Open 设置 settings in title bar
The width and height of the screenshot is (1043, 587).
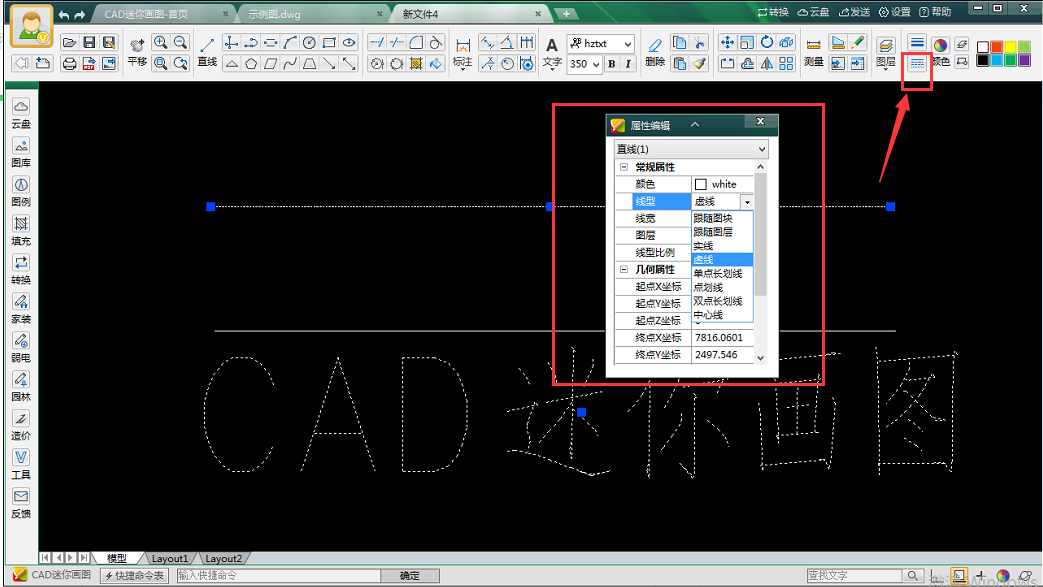click(895, 11)
